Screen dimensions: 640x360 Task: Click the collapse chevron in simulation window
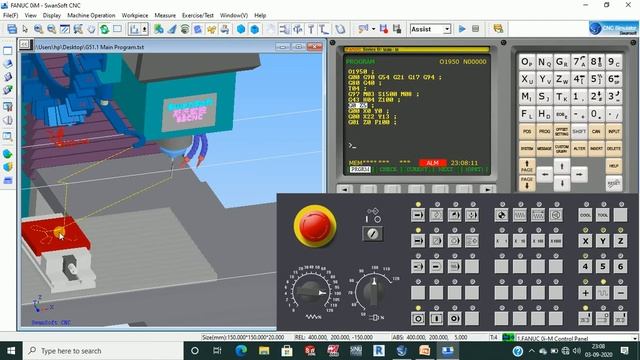[x=24, y=44]
